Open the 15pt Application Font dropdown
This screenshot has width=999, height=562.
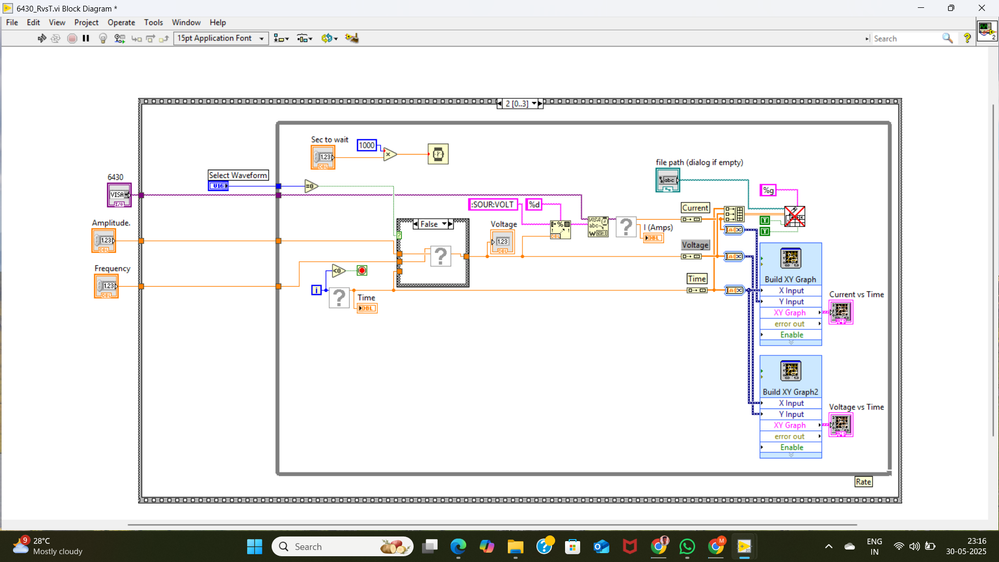[220, 38]
